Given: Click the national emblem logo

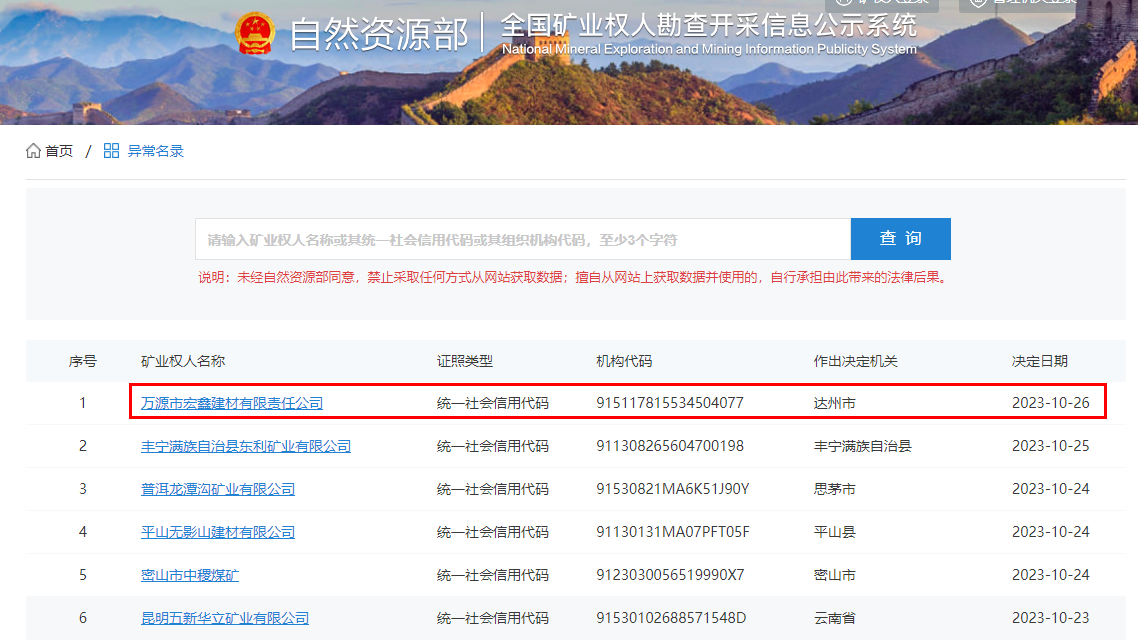Looking at the screenshot, I should pyautogui.click(x=255, y=33).
